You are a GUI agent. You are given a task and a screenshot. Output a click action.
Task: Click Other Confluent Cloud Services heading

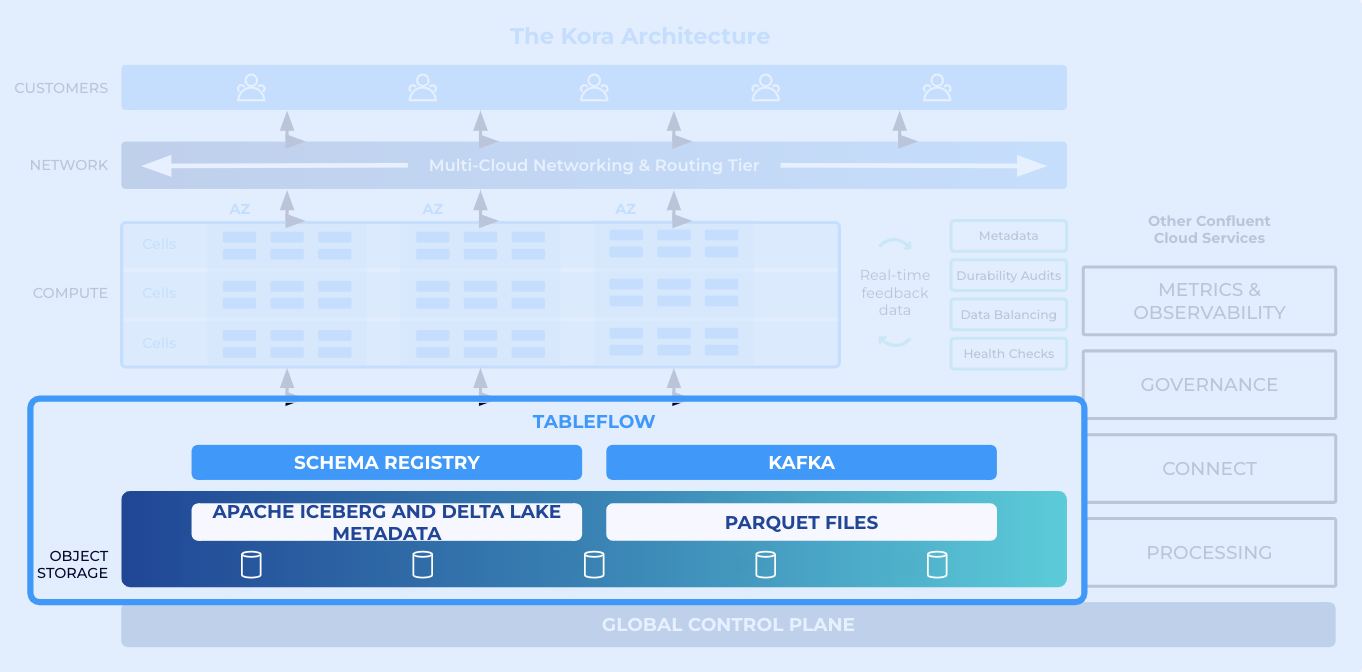pos(1209,230)
